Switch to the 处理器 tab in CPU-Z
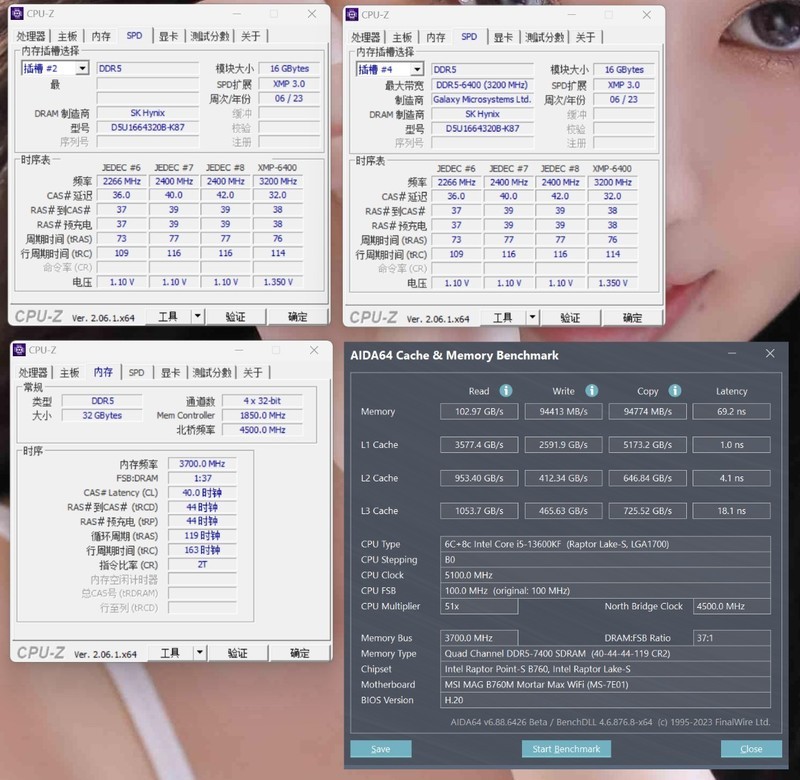The image size is (800, 780). 31,36
